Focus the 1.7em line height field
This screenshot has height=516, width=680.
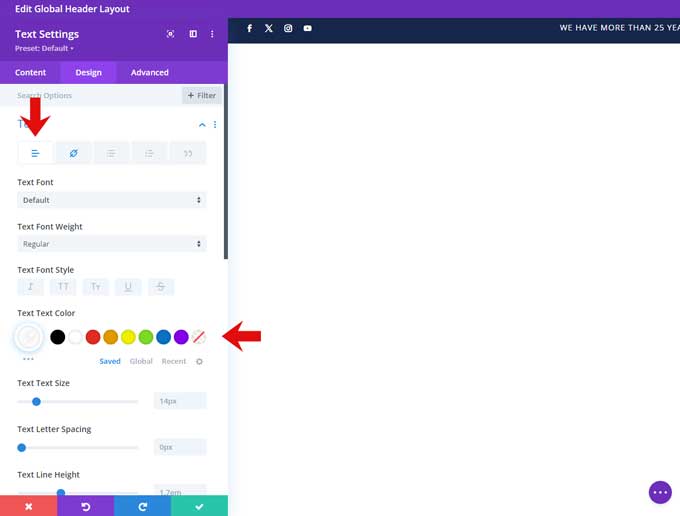click(180, 491)
